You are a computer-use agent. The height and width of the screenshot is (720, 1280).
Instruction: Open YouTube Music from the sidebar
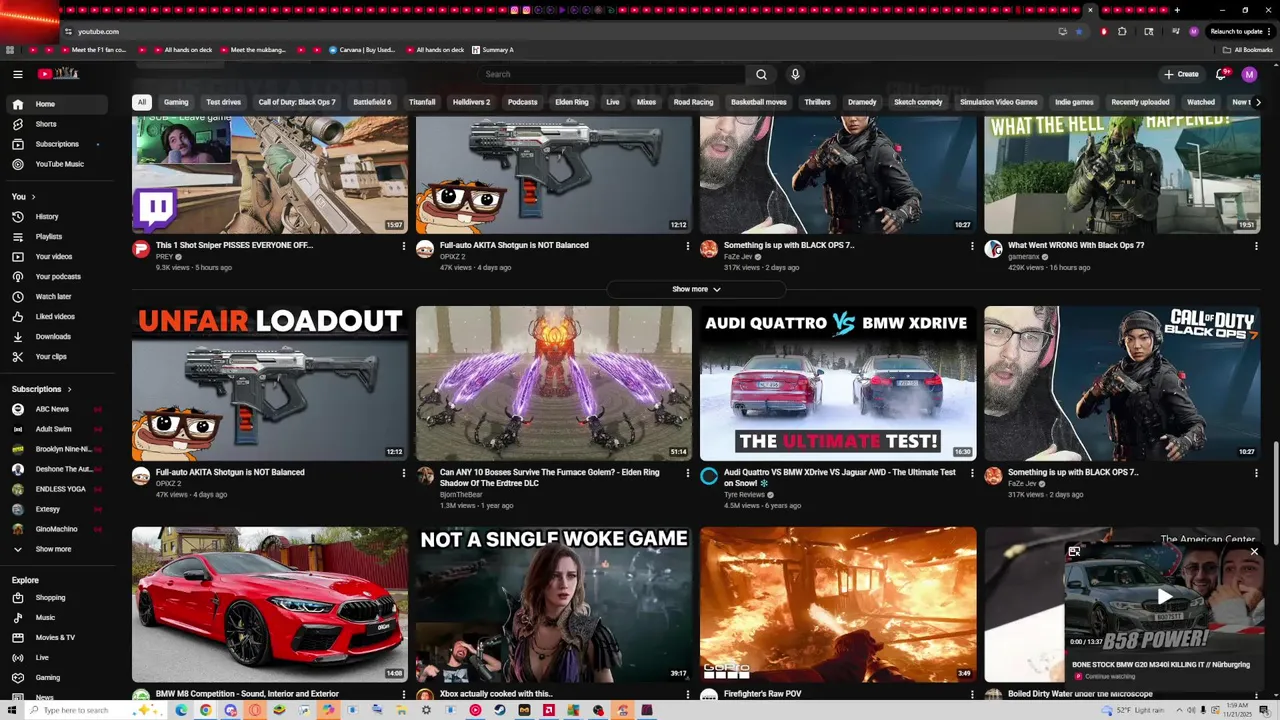point(55,164)
